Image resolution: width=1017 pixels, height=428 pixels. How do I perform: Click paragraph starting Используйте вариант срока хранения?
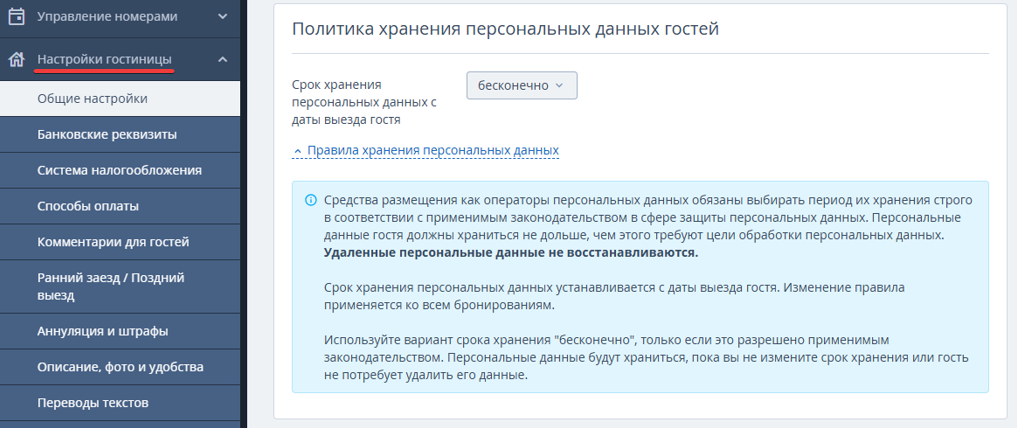coord(646,357)
